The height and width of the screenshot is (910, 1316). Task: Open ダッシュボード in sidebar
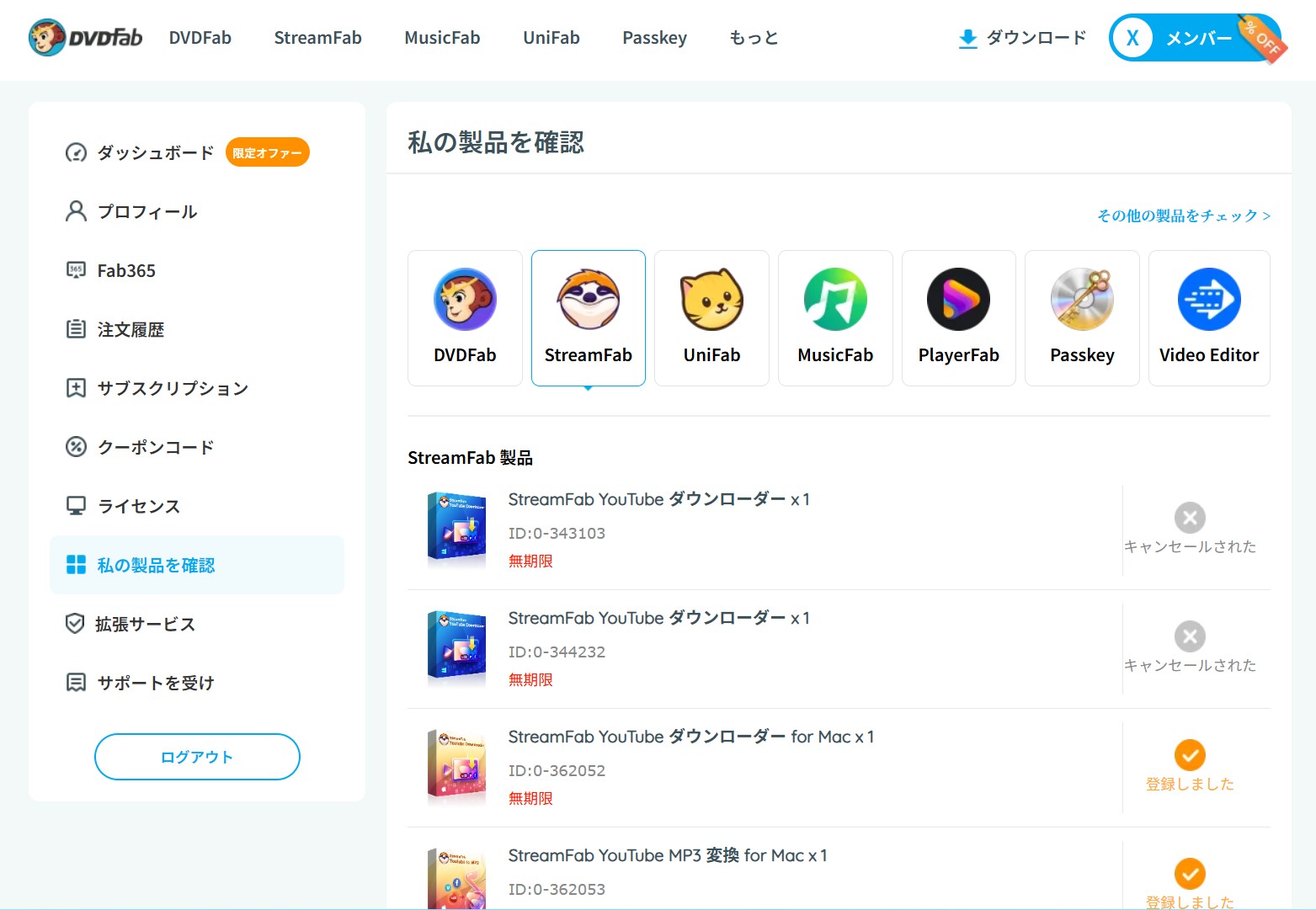click(x=156, y=152)
